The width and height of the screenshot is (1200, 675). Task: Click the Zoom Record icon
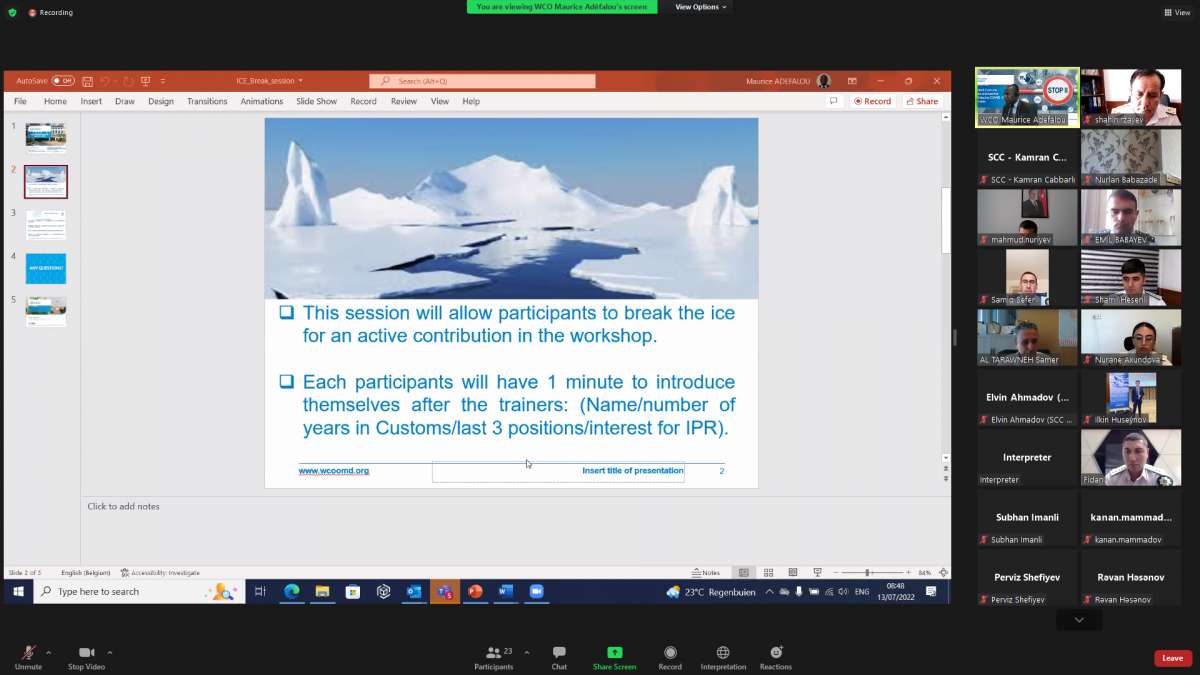pos(670,652)
